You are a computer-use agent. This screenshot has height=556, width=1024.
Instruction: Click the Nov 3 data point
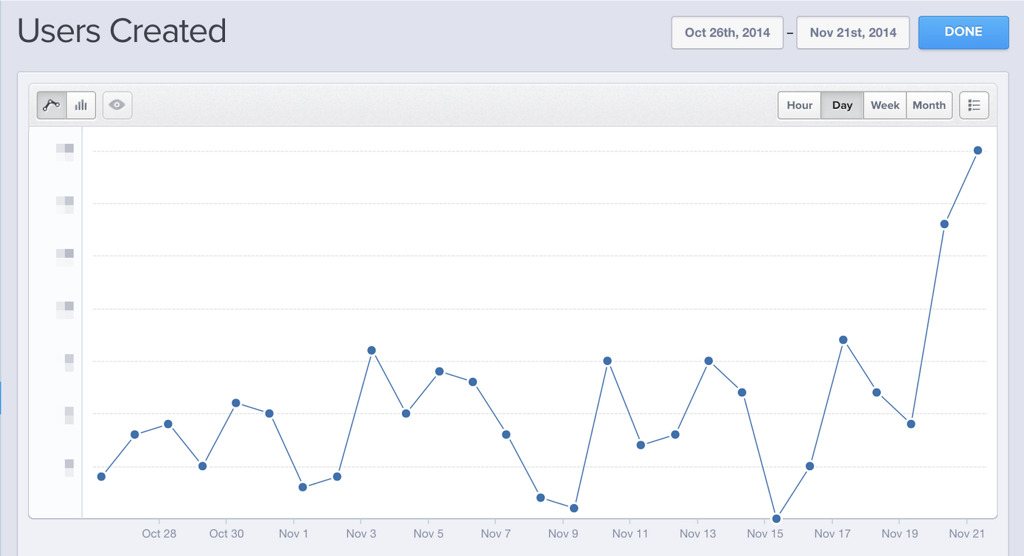372,350
